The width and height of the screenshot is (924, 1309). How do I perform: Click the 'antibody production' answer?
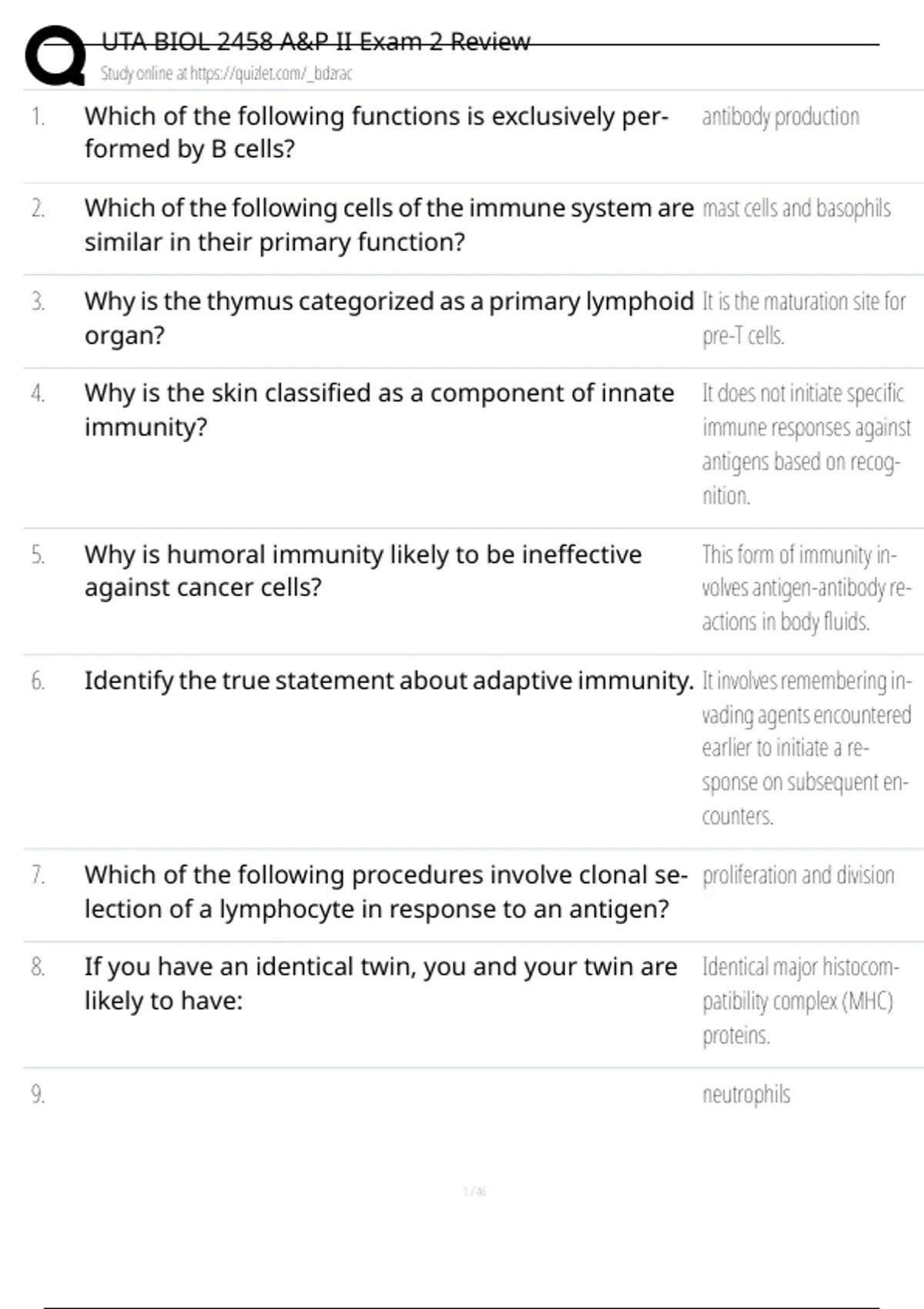tap(780, 117)
